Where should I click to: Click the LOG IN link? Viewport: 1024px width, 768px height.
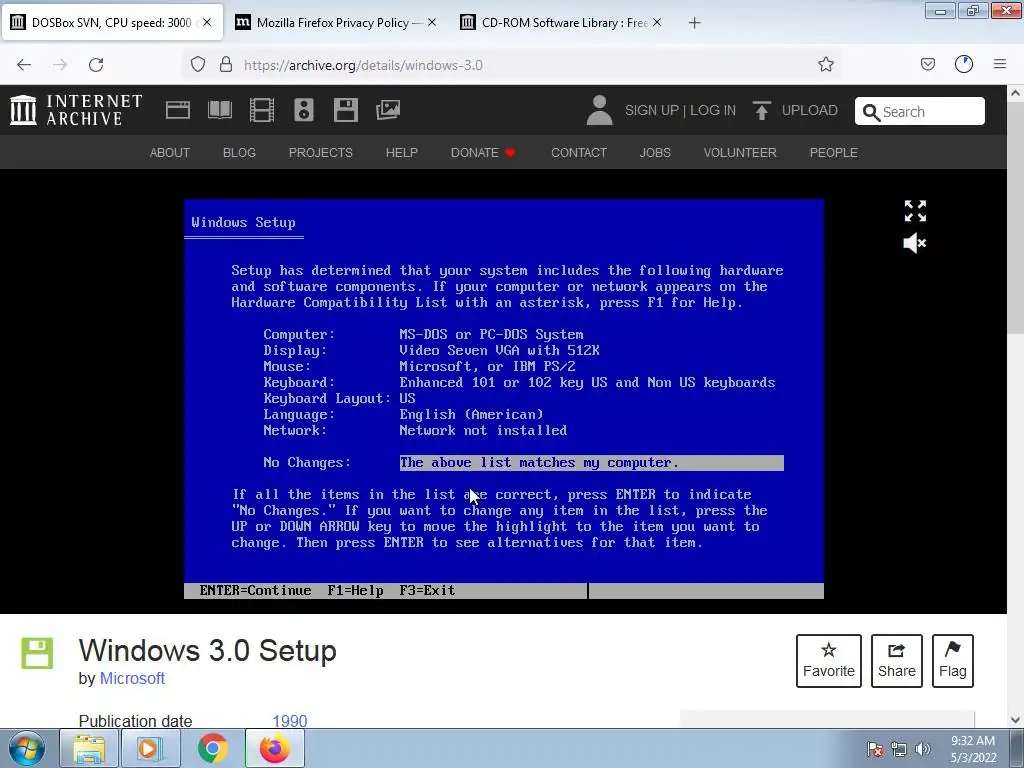[x=712, y=110]
